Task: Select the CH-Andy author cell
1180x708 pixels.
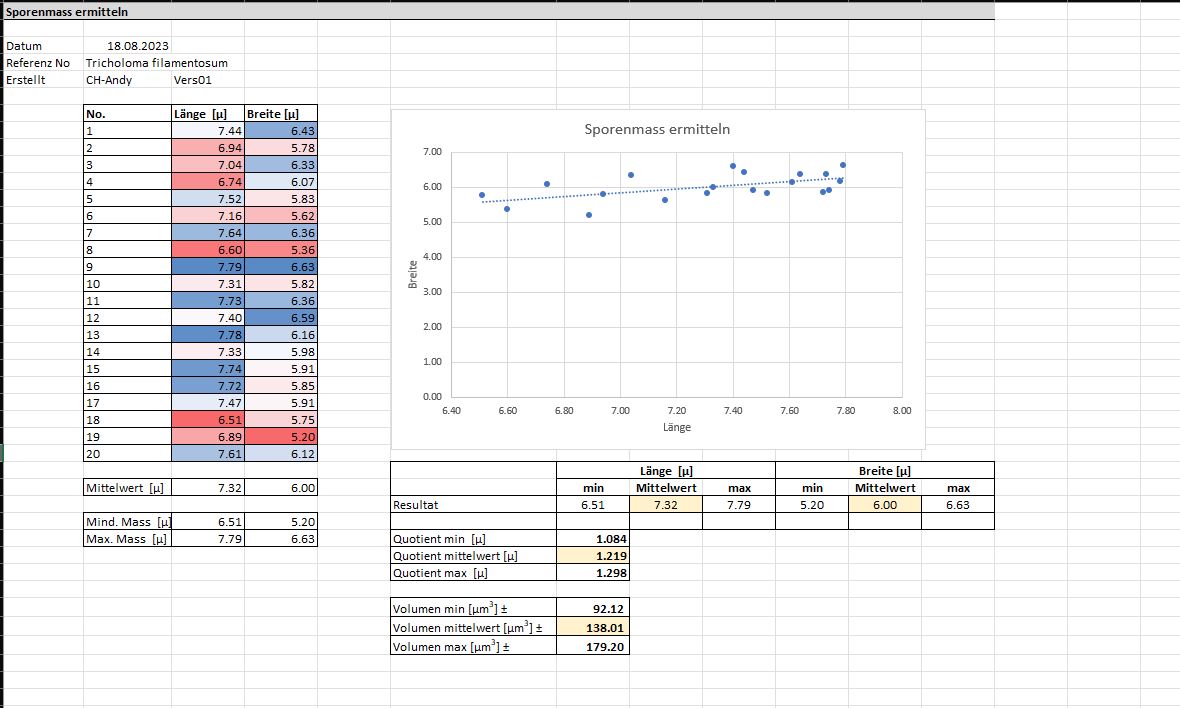Action: pos(109,80)
